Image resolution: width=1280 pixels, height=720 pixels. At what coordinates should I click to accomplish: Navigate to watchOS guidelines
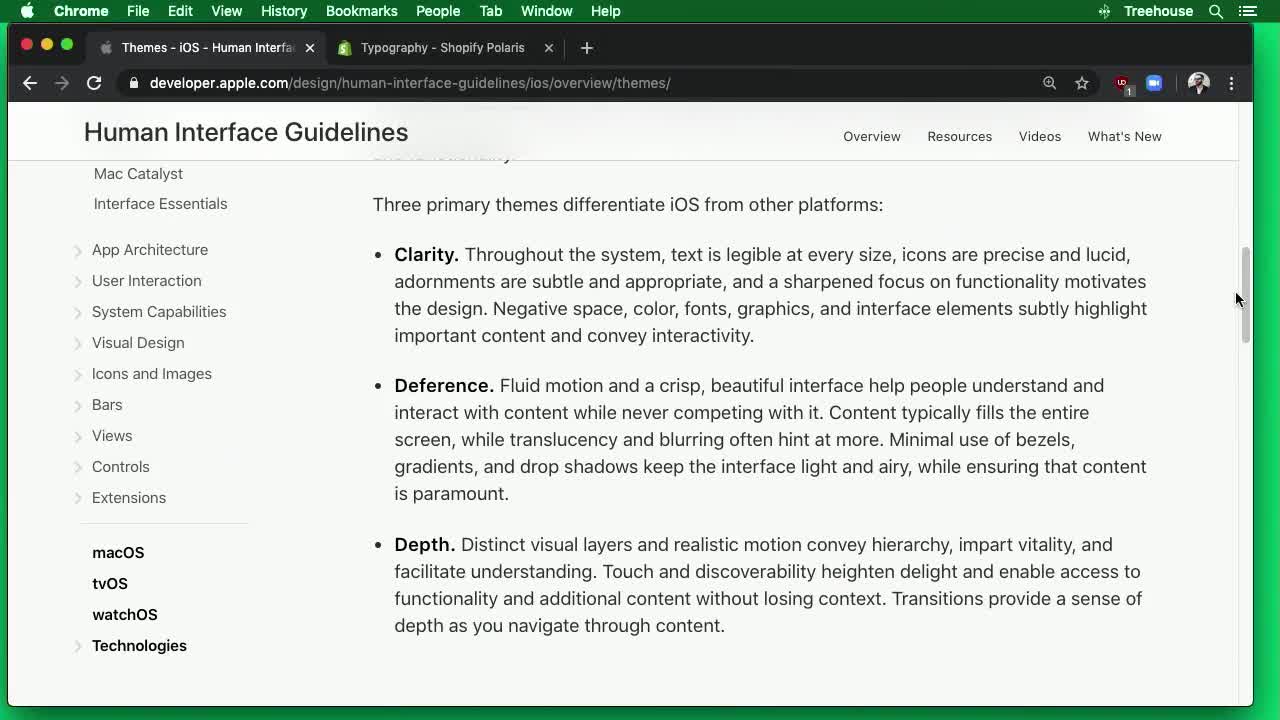(124, 614)
